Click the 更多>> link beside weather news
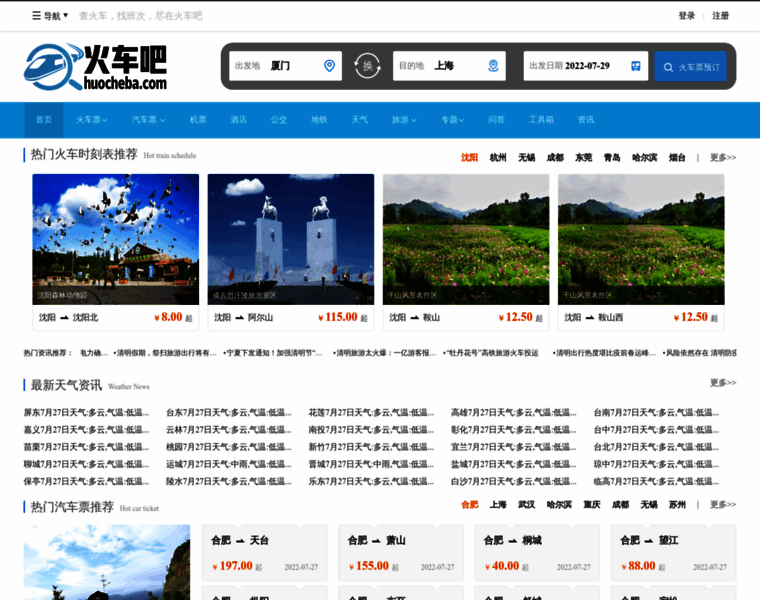 (x=722, y=383)
